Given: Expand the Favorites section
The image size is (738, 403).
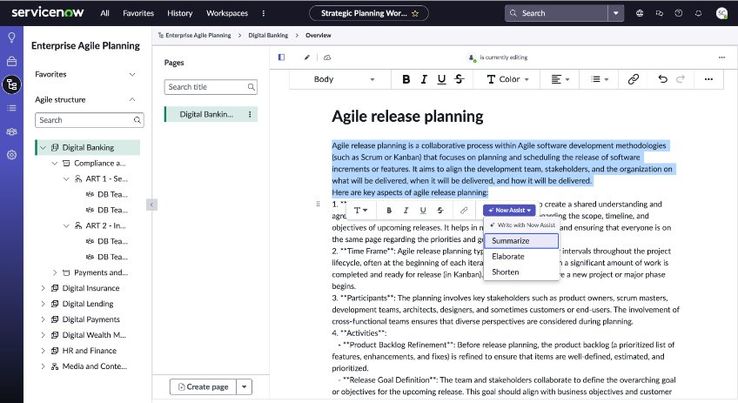Looking at the screenshot, I should pyautogui.click(x=132, y=74).
